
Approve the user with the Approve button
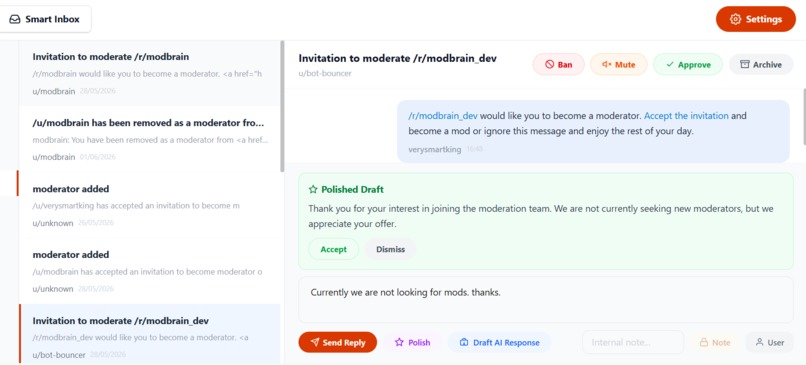click(688, 64)
